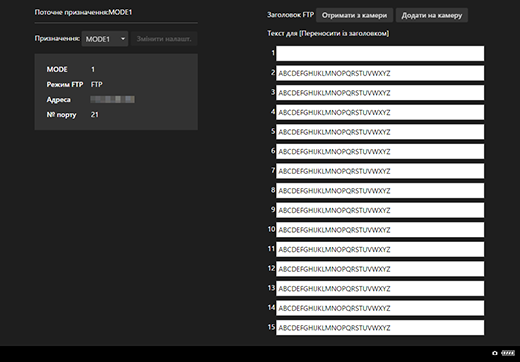Click the empty caption text field 1

tap(380, 53)
